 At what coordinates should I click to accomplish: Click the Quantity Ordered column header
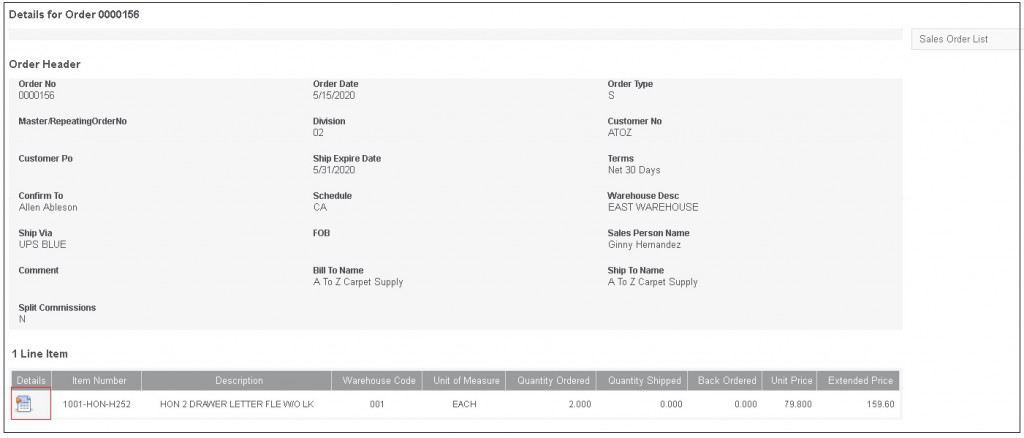click(553, 381)
